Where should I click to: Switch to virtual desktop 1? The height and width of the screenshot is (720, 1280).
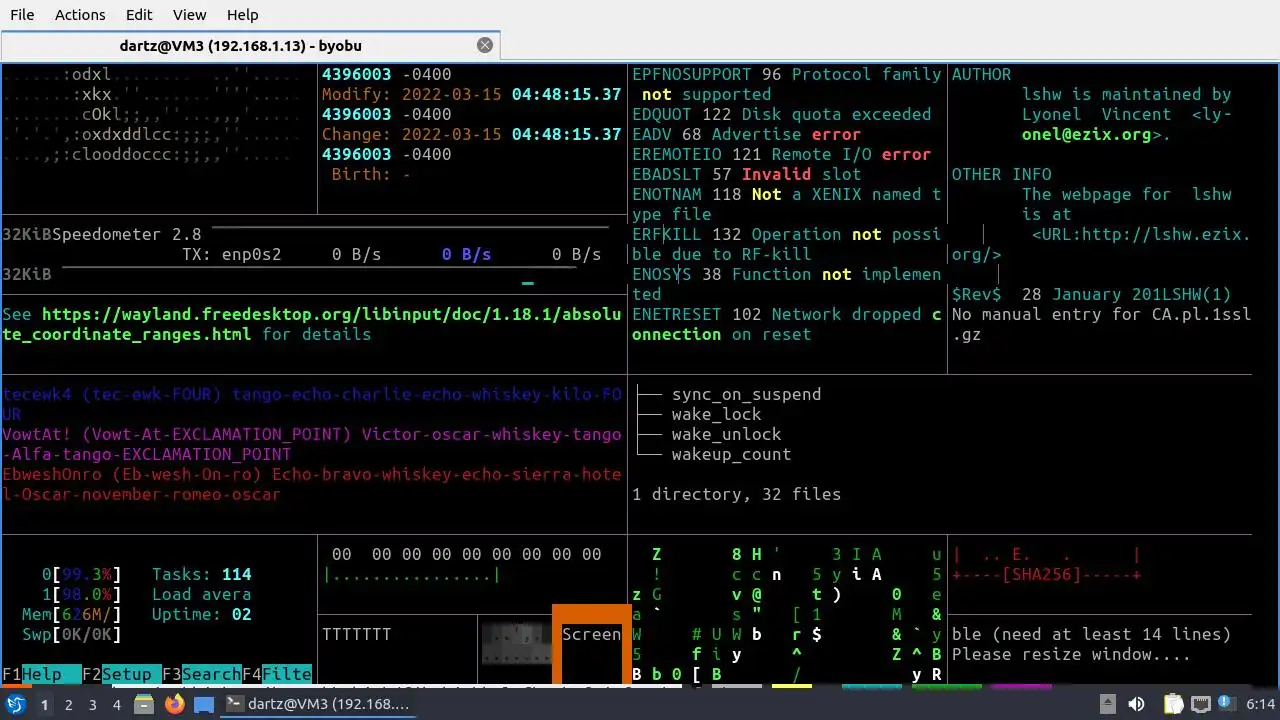point(44,704)
